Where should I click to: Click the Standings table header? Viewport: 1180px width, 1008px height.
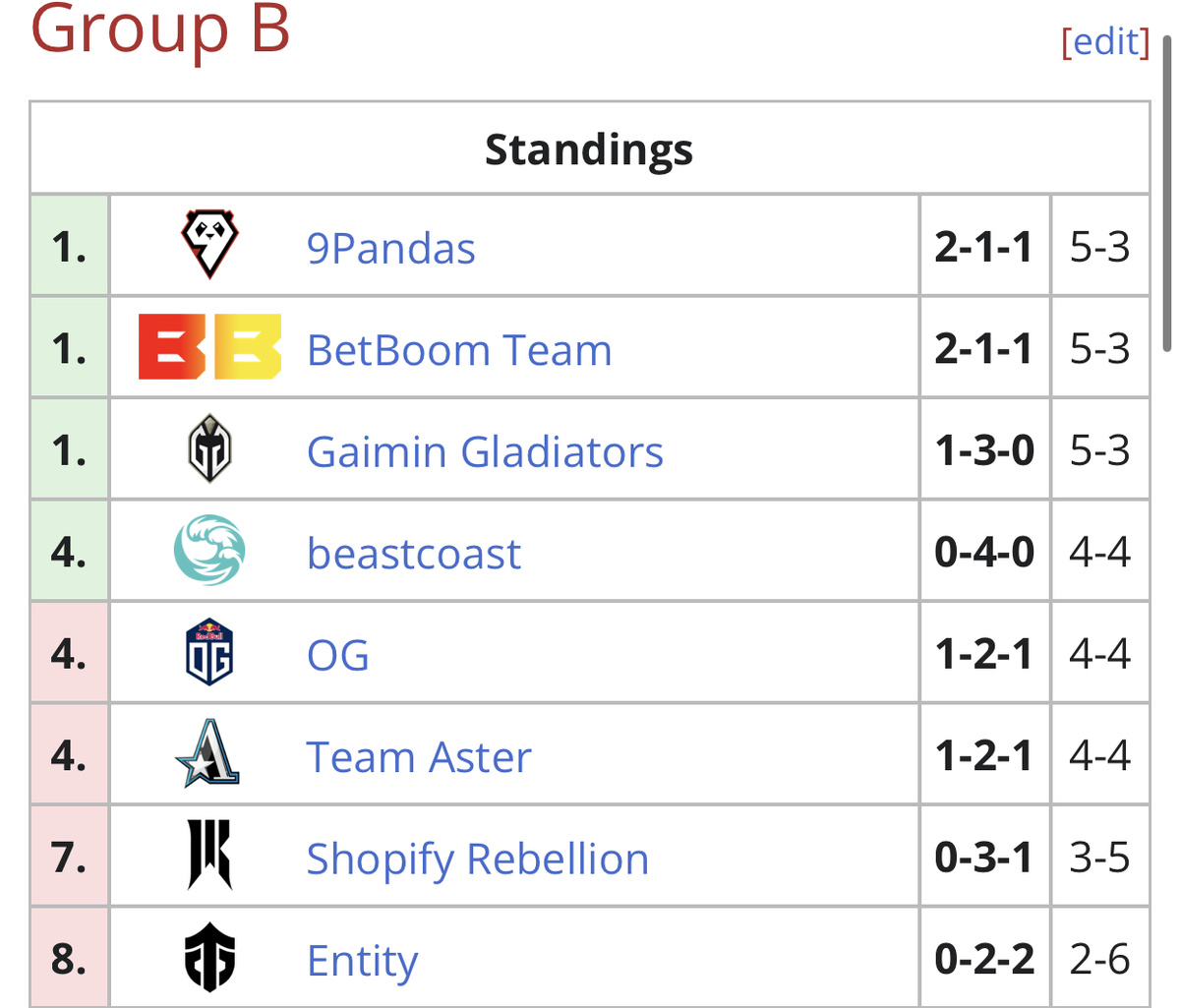pos(589,148)
